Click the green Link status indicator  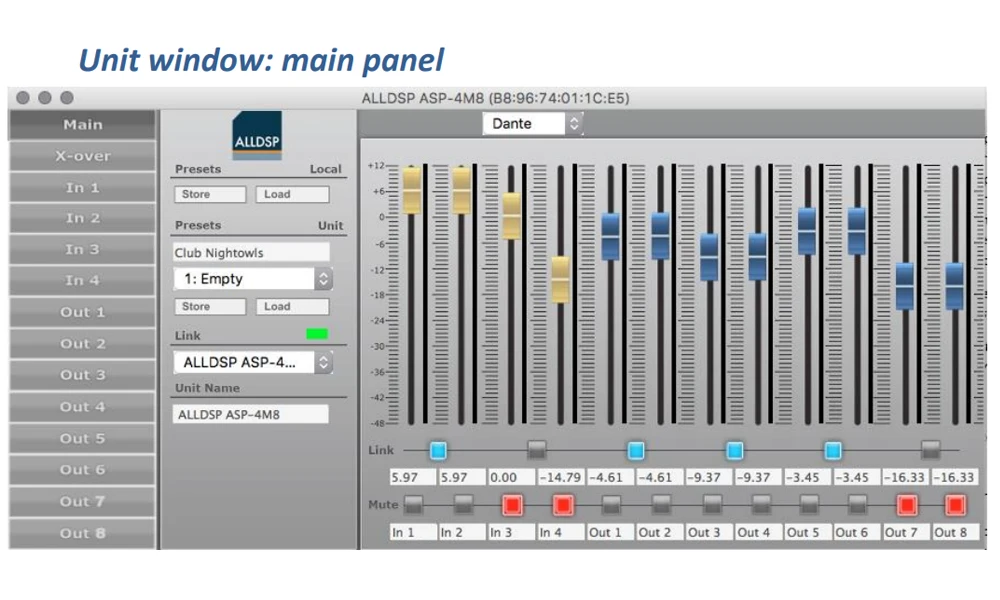pos(317,334)
